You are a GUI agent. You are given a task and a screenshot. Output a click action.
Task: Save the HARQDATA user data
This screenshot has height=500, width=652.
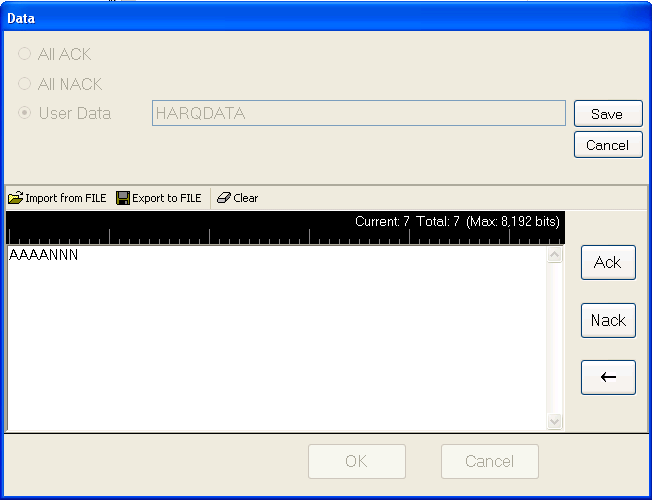[x=608, y=114]
